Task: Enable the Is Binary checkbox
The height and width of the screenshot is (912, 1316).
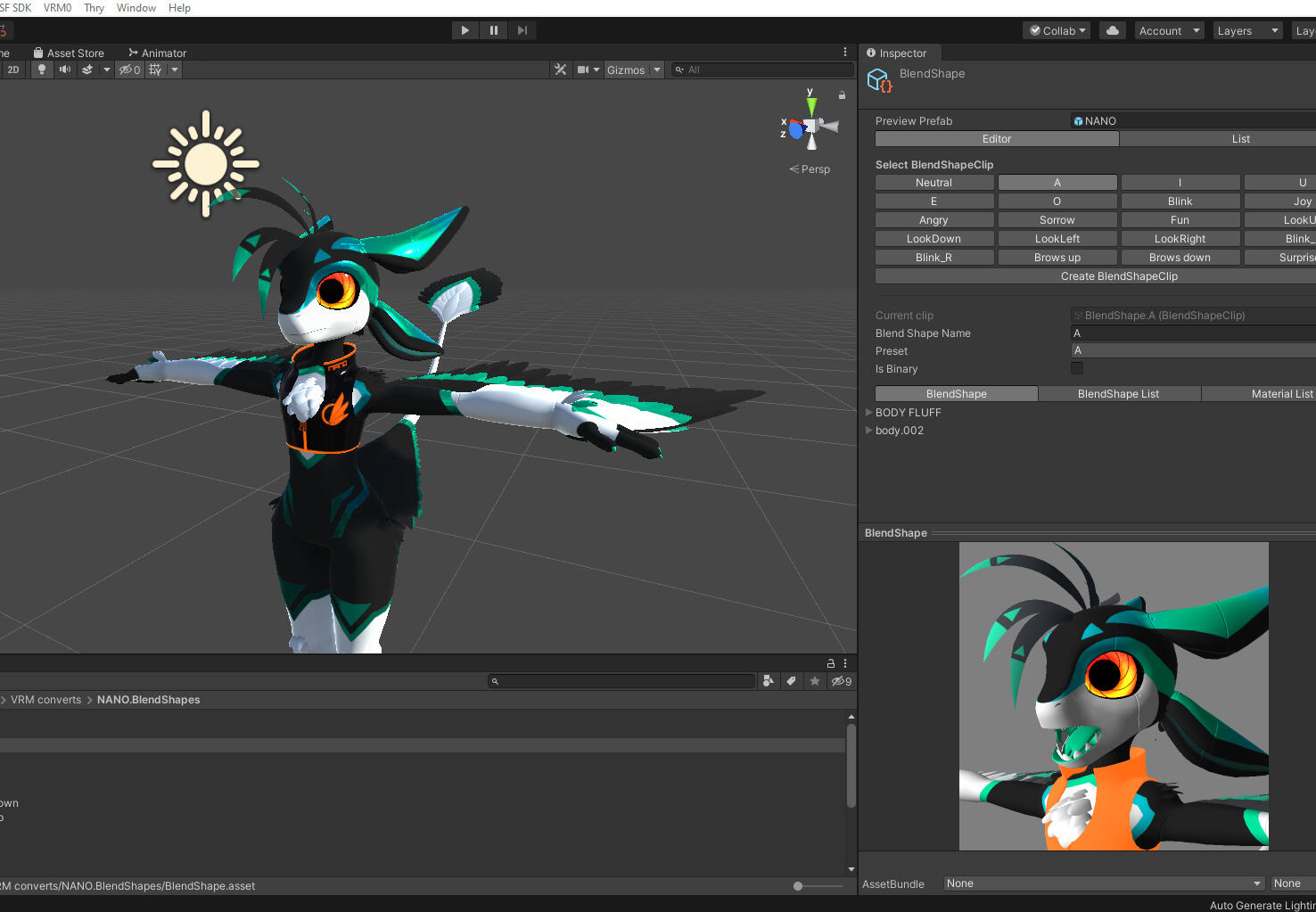Action: pos(1076,367)
